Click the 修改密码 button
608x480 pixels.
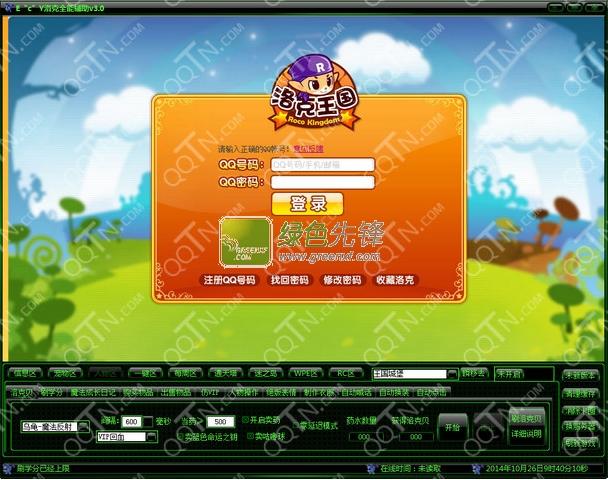(342, 280)
